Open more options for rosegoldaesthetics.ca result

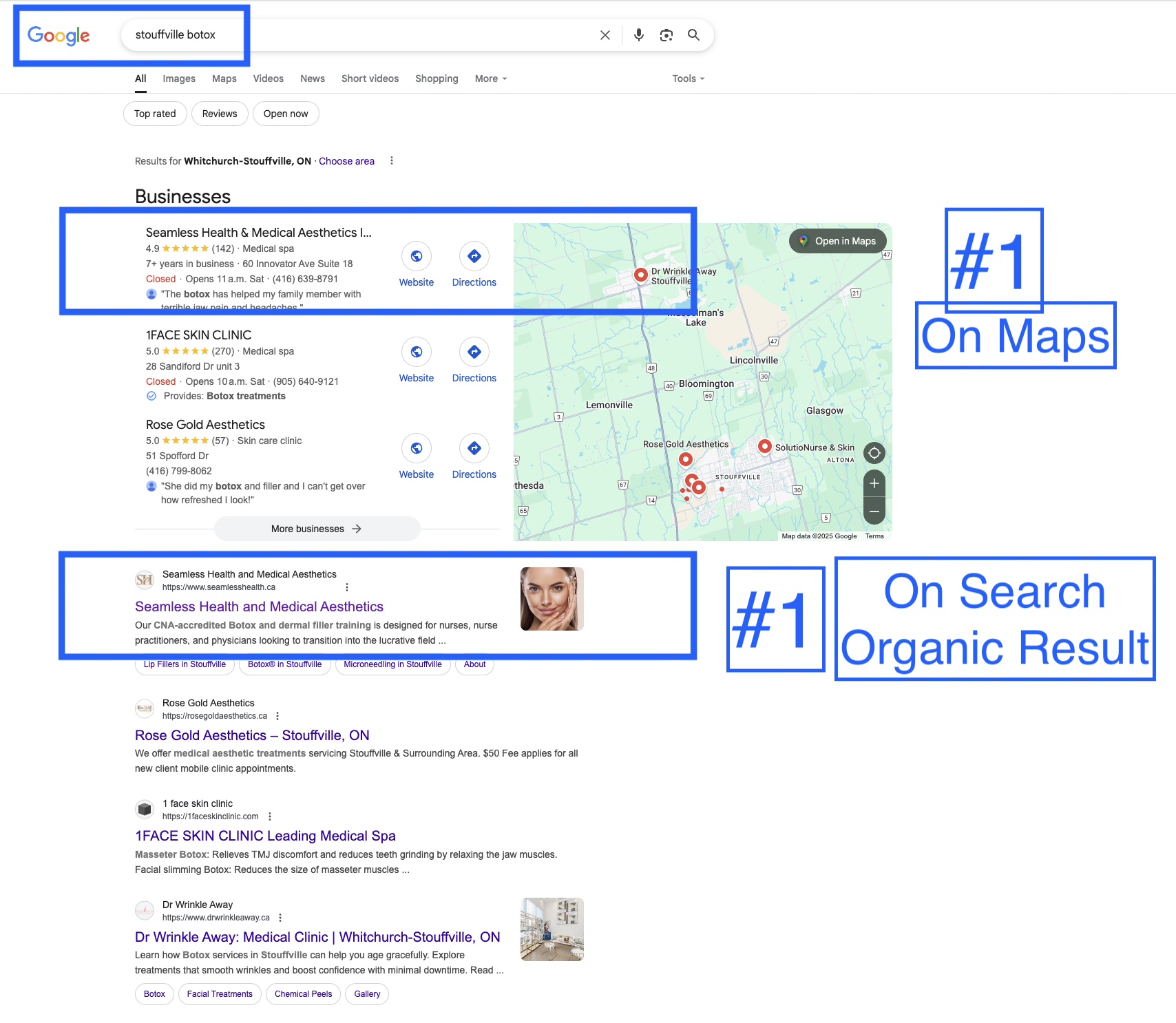(x=277, y=716)
